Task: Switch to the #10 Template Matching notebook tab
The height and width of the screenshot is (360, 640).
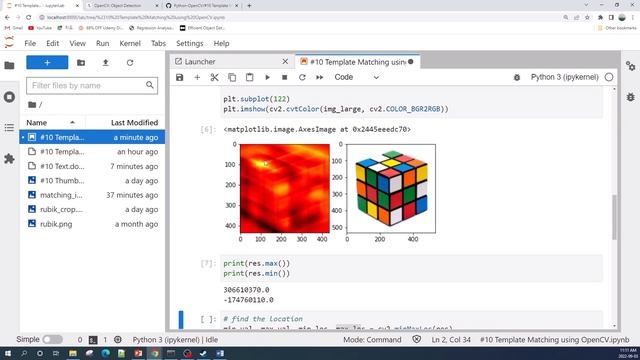Action: click(x=357, y=62)
